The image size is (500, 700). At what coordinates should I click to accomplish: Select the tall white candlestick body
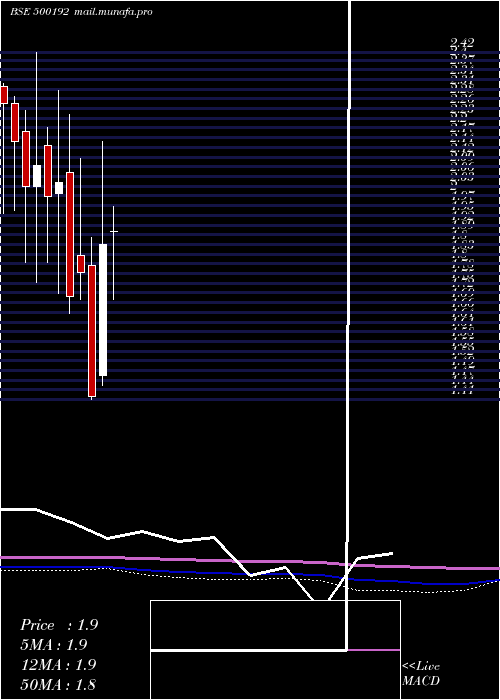(x=103, y=309)
